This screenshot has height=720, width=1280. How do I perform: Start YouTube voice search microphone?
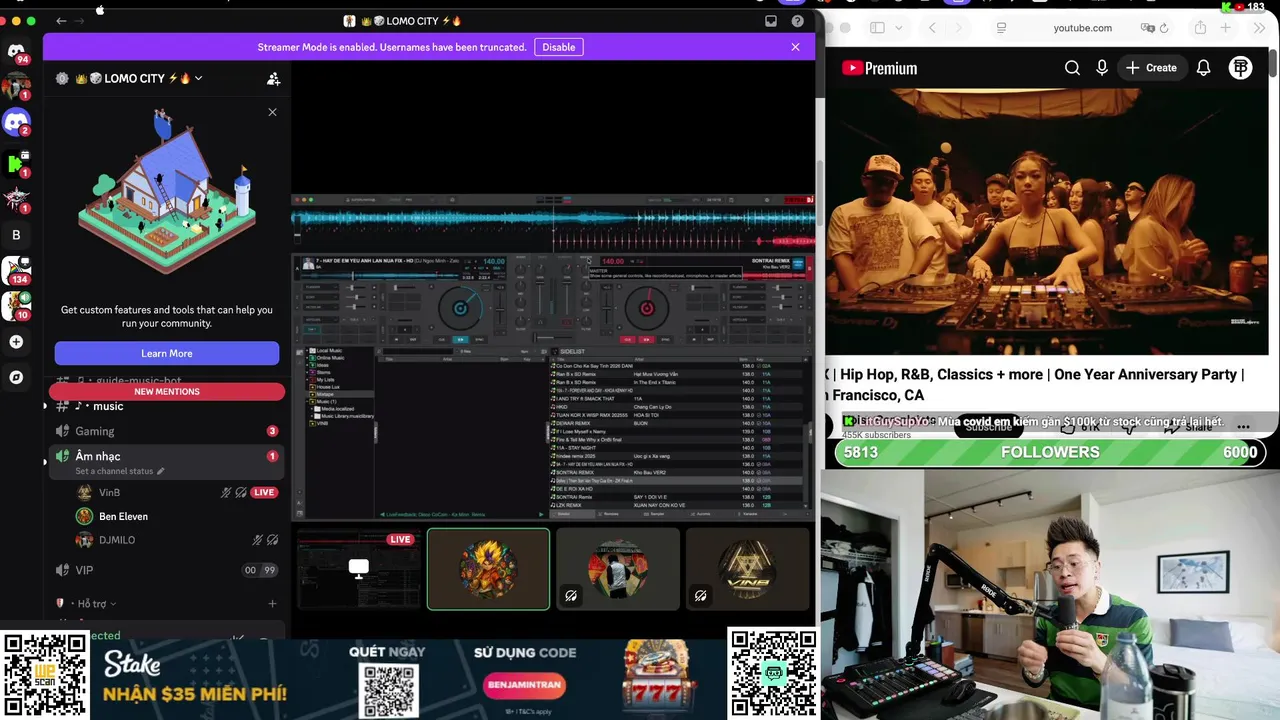click(1102, 68)
